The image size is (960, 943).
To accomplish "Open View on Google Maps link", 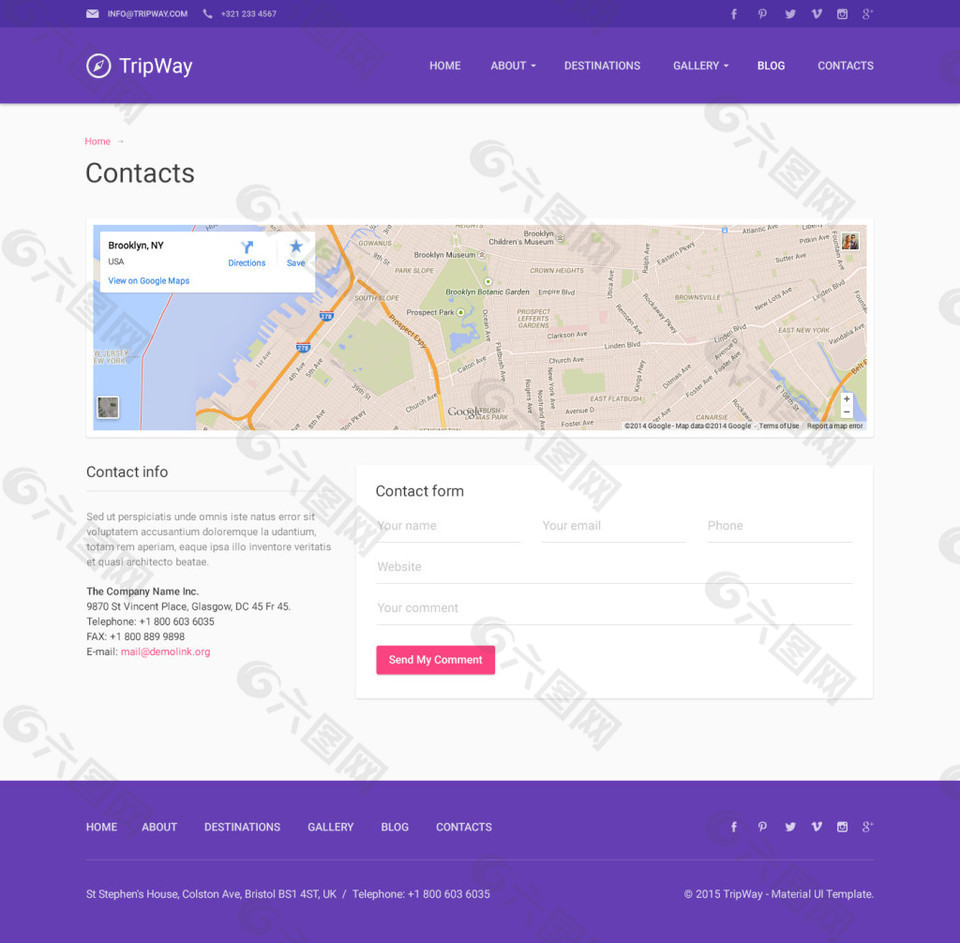I will (149, 281).
